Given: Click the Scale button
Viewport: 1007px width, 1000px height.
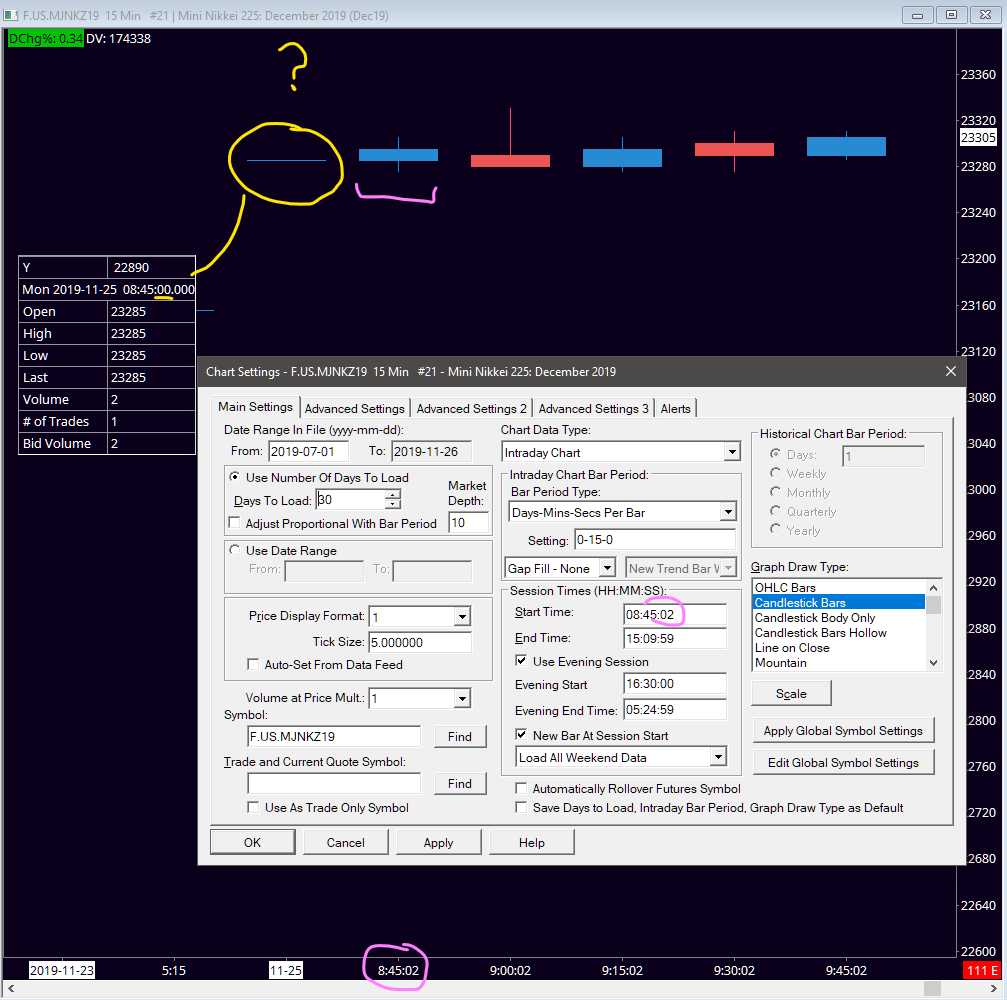Looking at the screenshot, I should pos(791,694).
